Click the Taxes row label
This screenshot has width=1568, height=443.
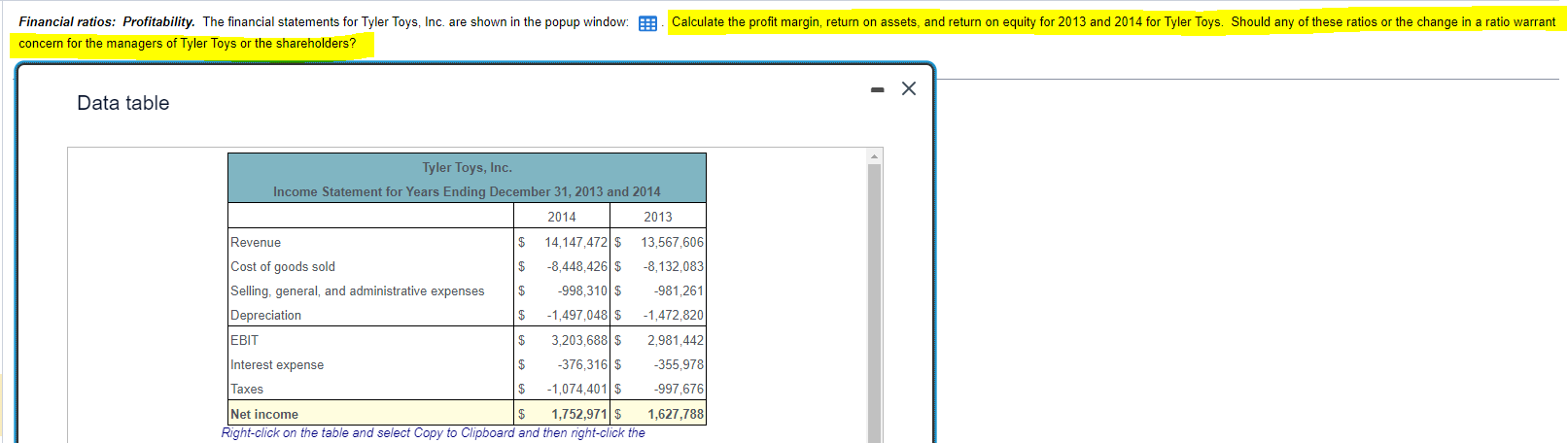247,389
